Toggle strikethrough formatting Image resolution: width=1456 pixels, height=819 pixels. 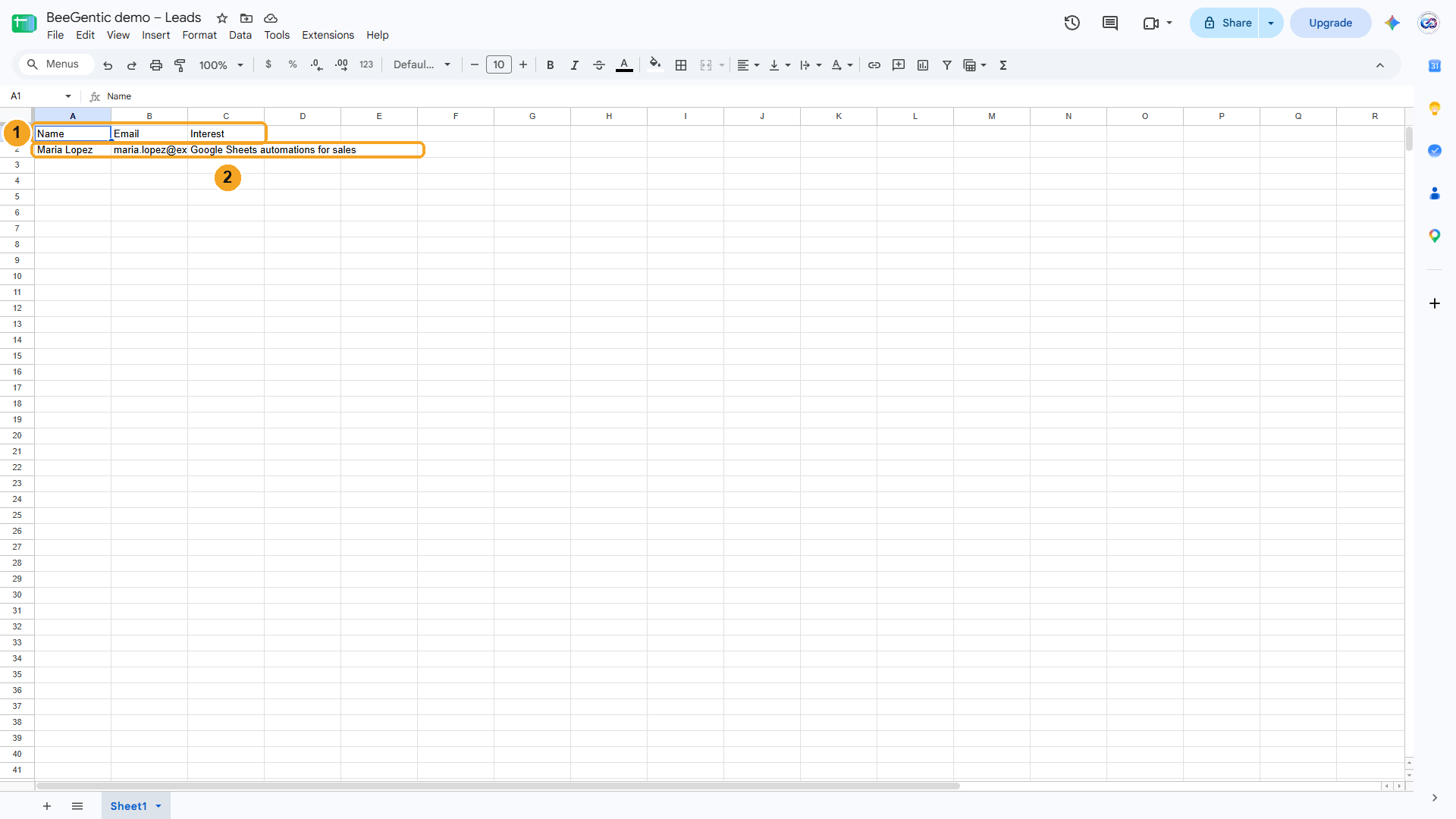599,65
